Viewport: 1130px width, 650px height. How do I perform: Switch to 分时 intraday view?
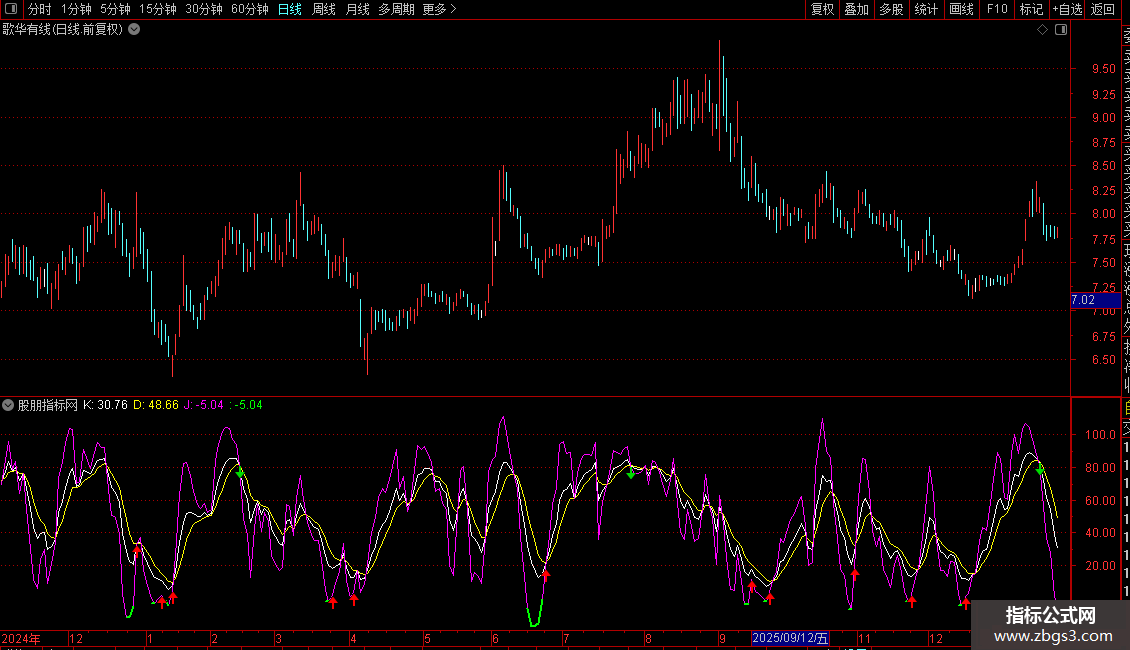(40, 9)
